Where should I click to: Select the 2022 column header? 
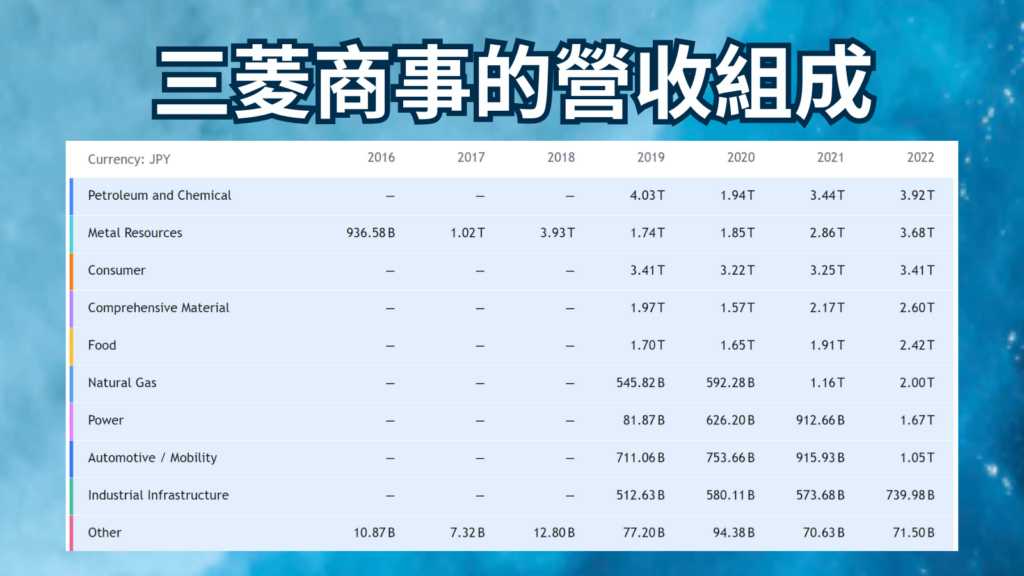(x=921, y=157)
